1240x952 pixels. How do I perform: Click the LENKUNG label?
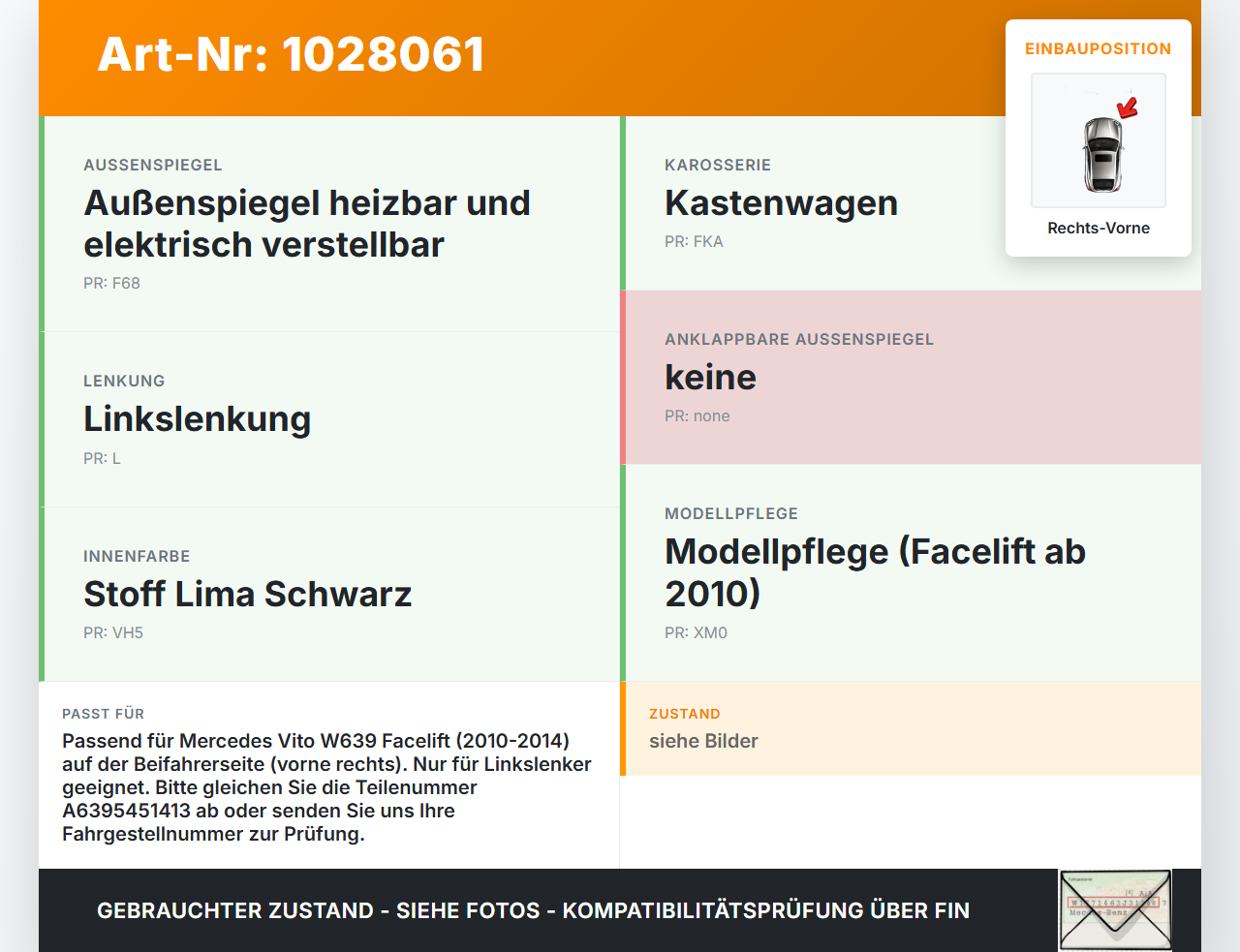[124, 381]
